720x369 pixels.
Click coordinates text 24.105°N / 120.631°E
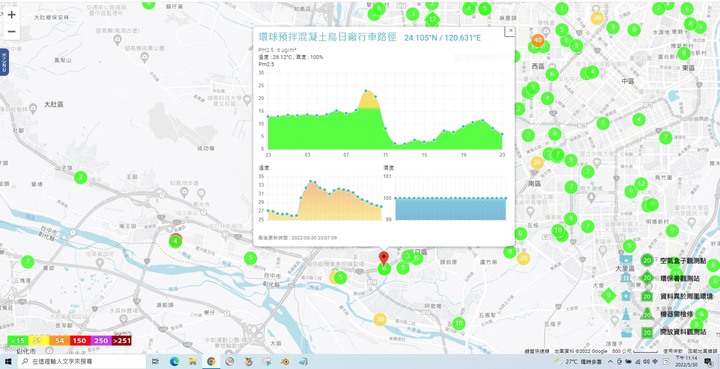coord(442,38)
